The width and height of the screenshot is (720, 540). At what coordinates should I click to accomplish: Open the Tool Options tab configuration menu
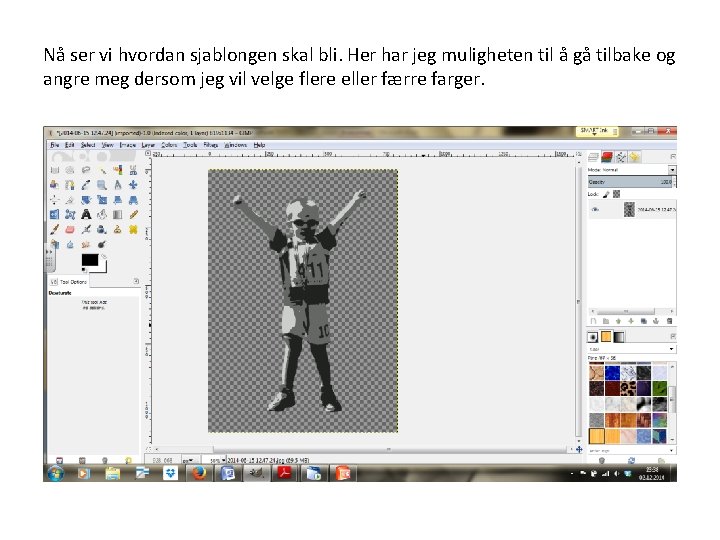tap(136, 281)
